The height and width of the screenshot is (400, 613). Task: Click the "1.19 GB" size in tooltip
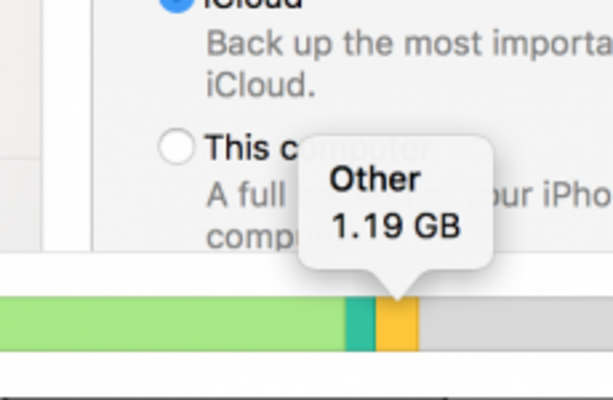pos(396,226)
